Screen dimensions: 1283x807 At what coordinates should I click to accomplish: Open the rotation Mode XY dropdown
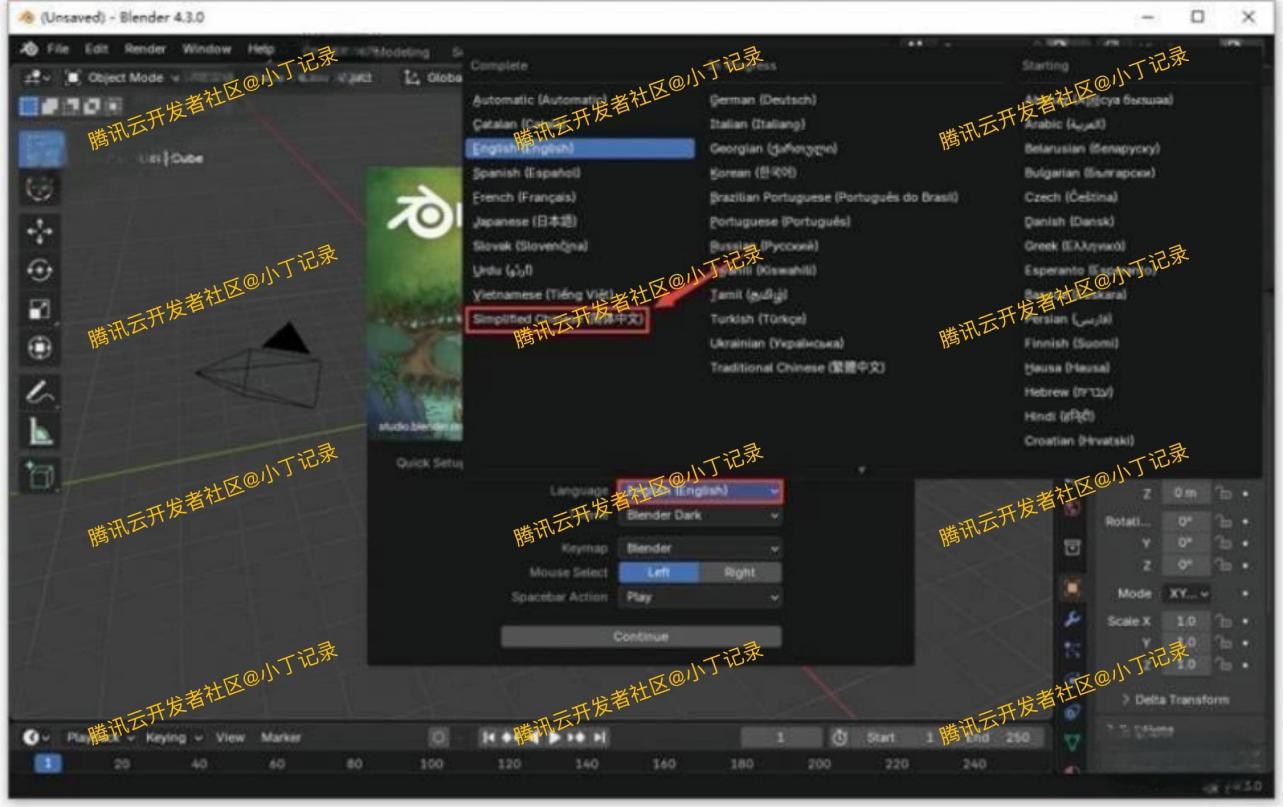(x=1189, y=593)
